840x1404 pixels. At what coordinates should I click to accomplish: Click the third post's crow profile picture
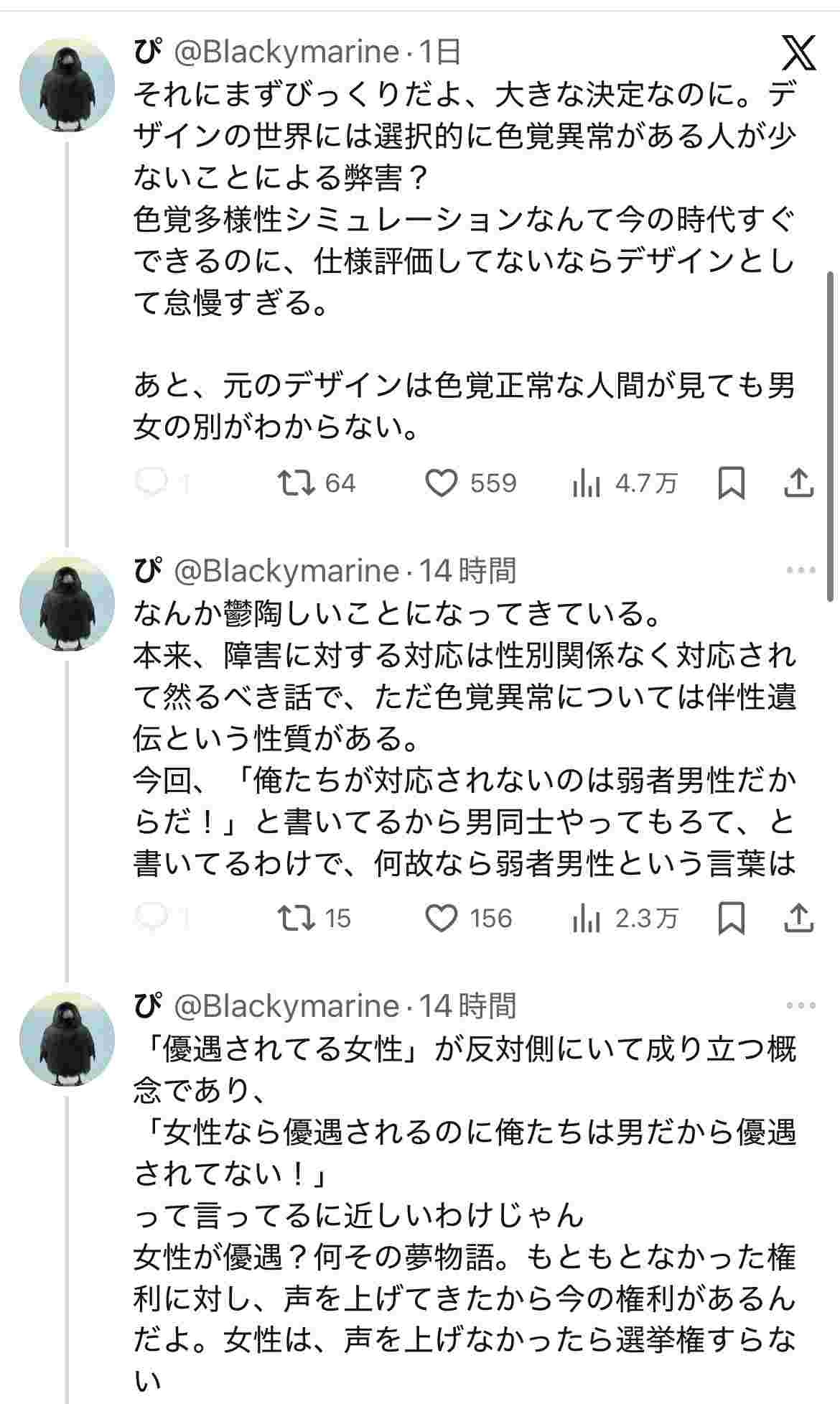67,1038
